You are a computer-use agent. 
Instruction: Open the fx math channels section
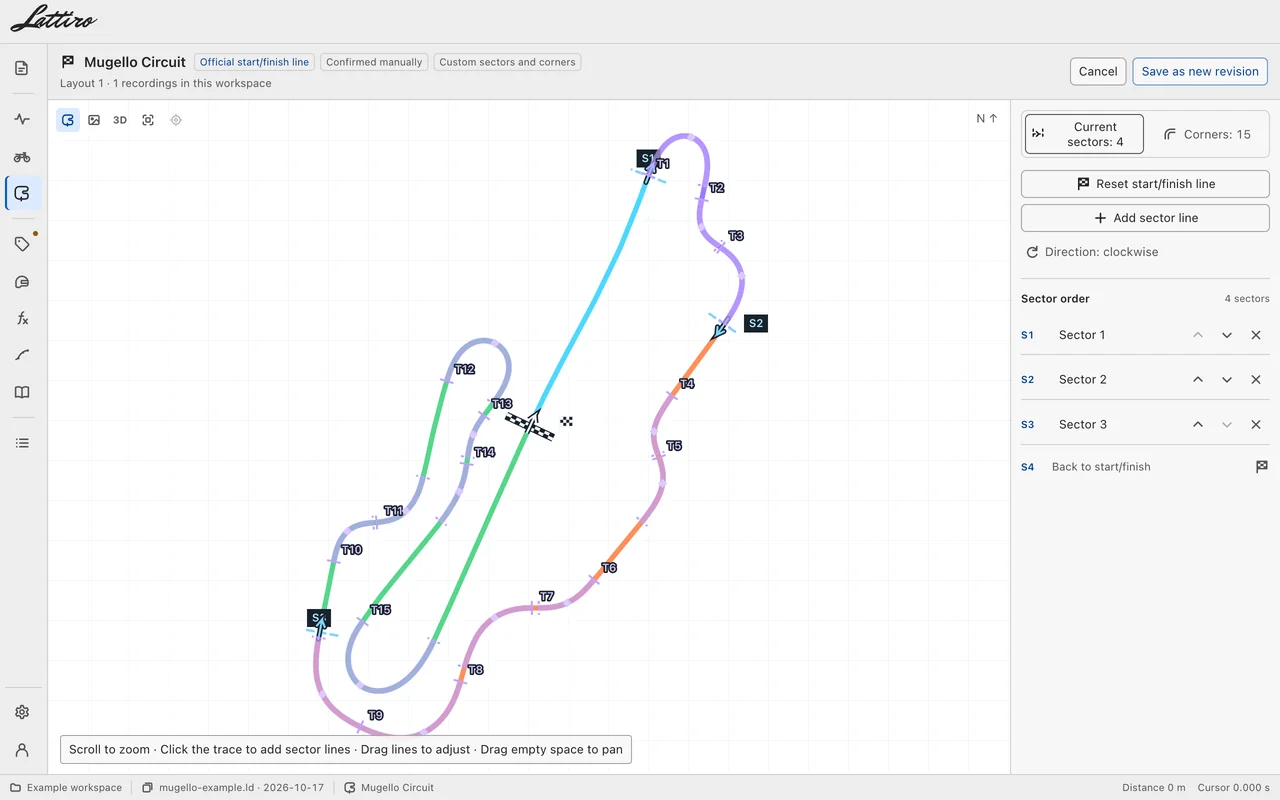coord(22,318)
